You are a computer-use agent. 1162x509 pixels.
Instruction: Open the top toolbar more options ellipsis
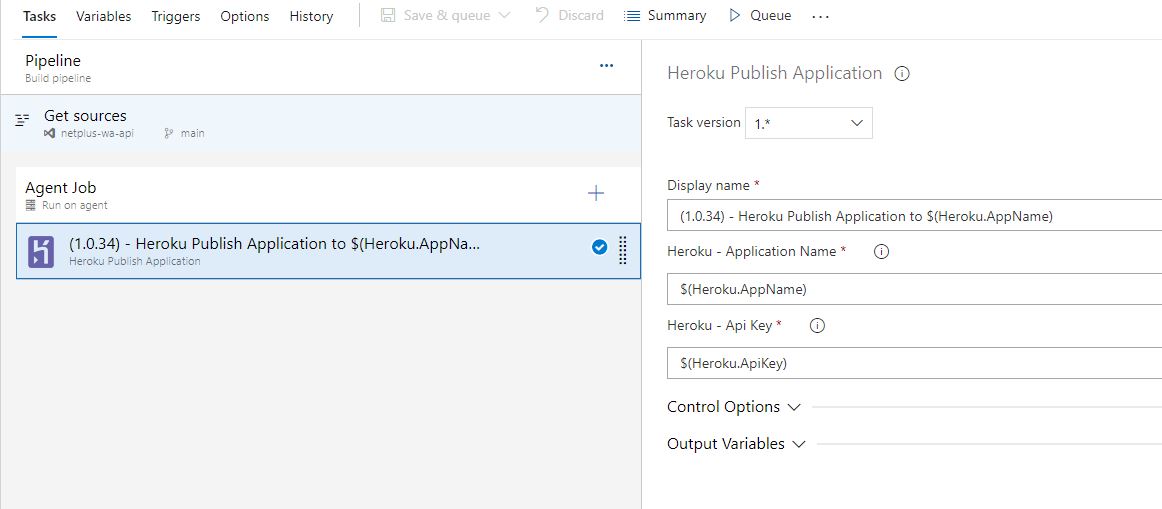pyautogui.click(x=820, y=16)
